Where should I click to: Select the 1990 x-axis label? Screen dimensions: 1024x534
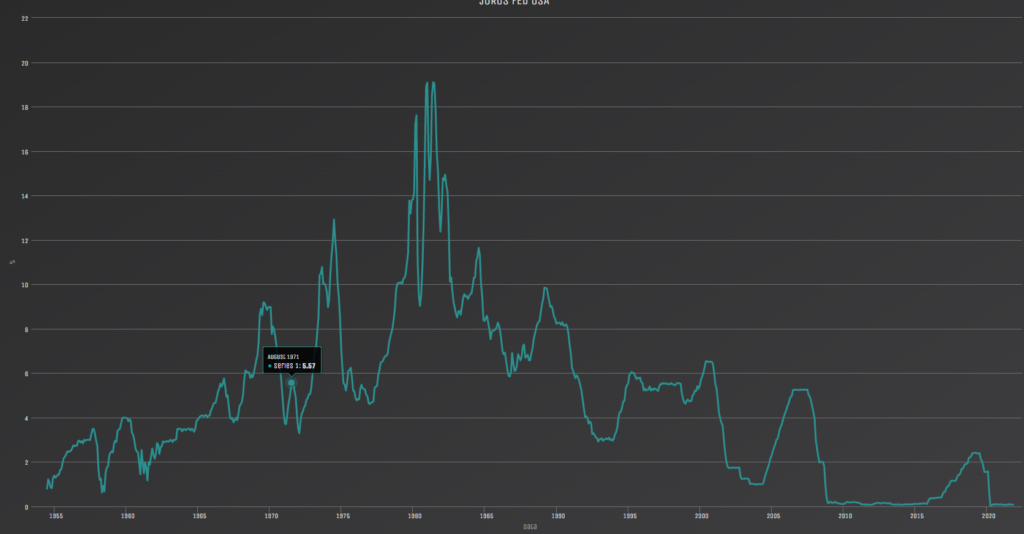[558, 516]
